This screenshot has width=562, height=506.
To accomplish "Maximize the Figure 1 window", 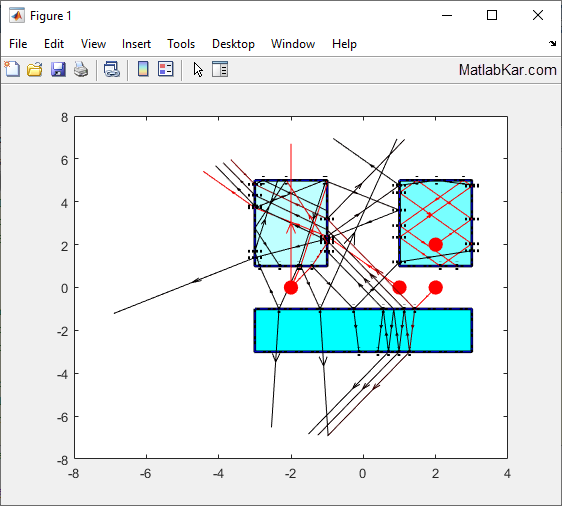I will pos(492,15).
